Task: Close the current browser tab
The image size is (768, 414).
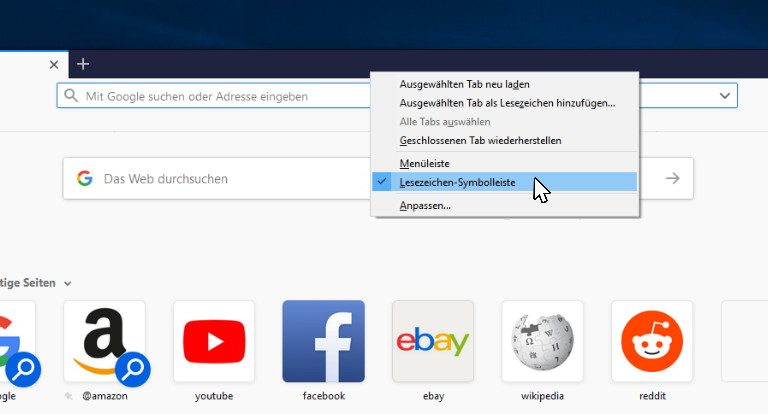Action: tap(54, 65)
